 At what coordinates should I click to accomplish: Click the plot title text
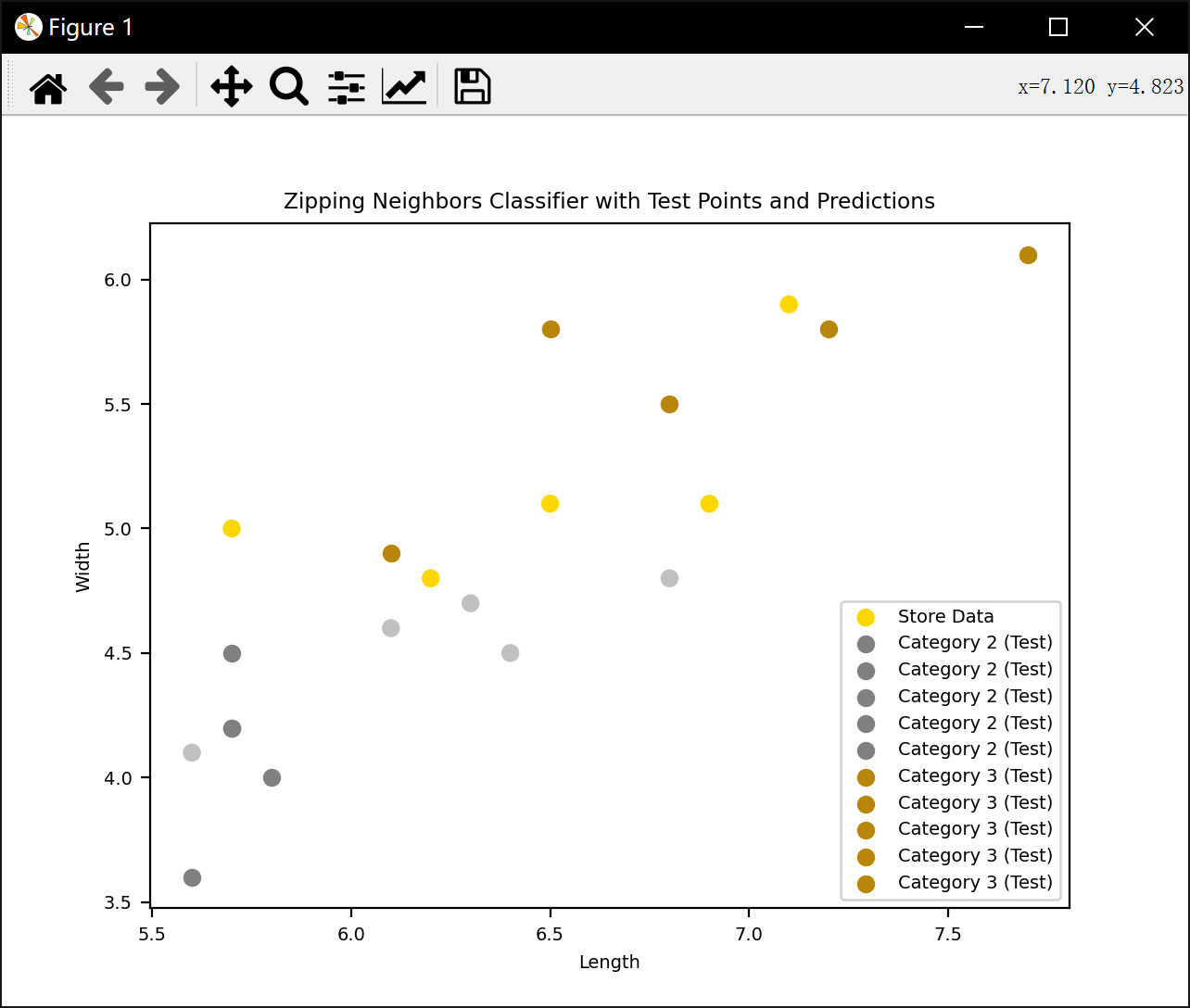(609, 202)
